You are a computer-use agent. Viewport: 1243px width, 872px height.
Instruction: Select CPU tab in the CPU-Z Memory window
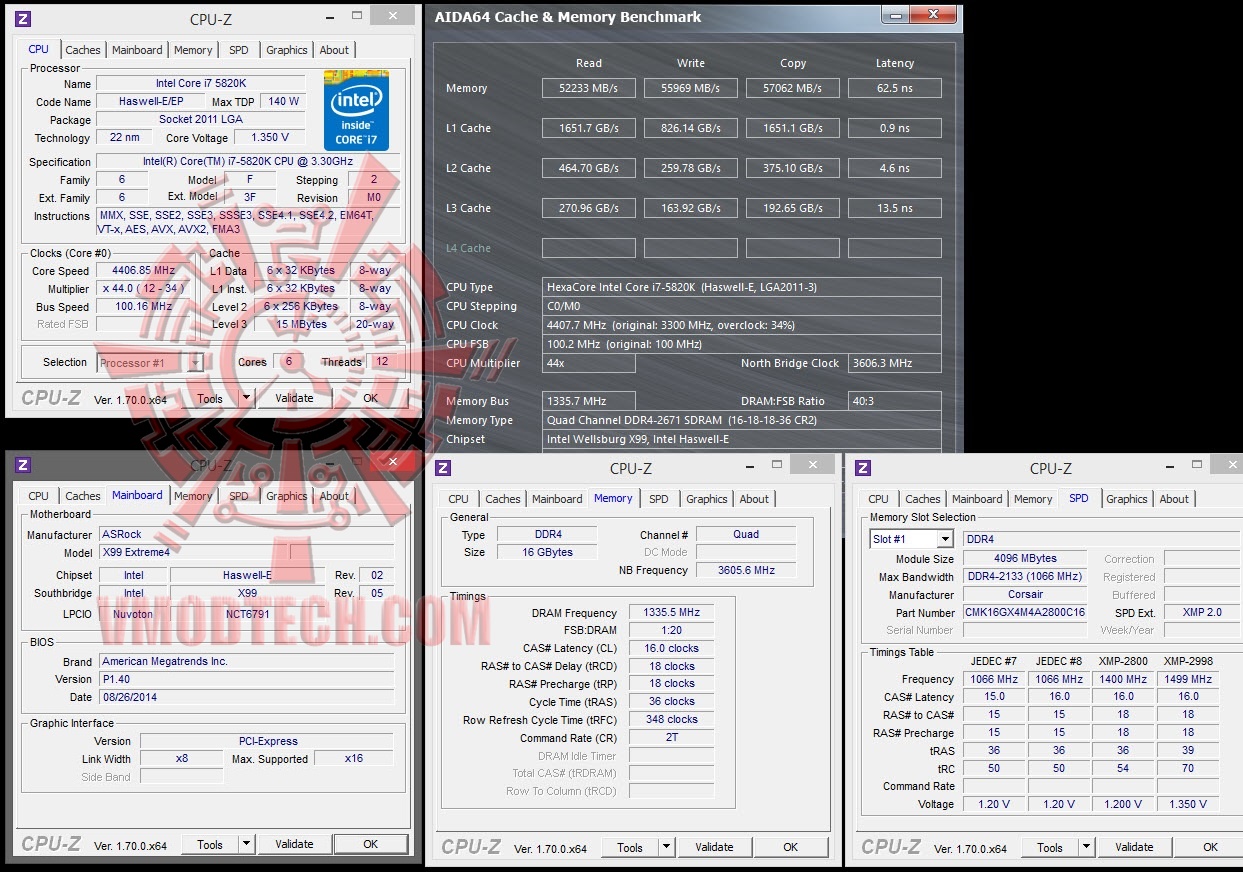[459, 499]
